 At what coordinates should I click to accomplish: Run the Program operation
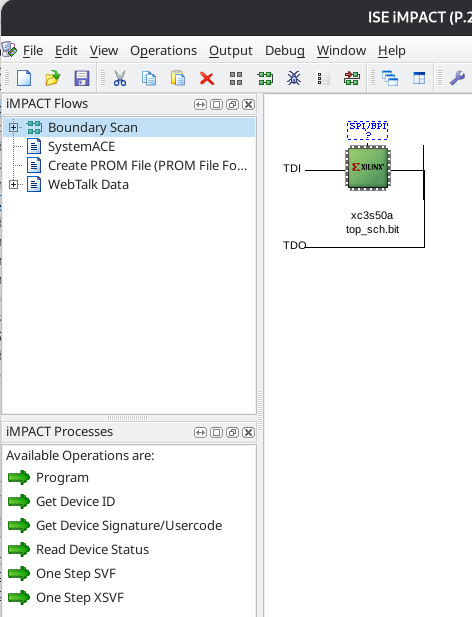point(62,477)
